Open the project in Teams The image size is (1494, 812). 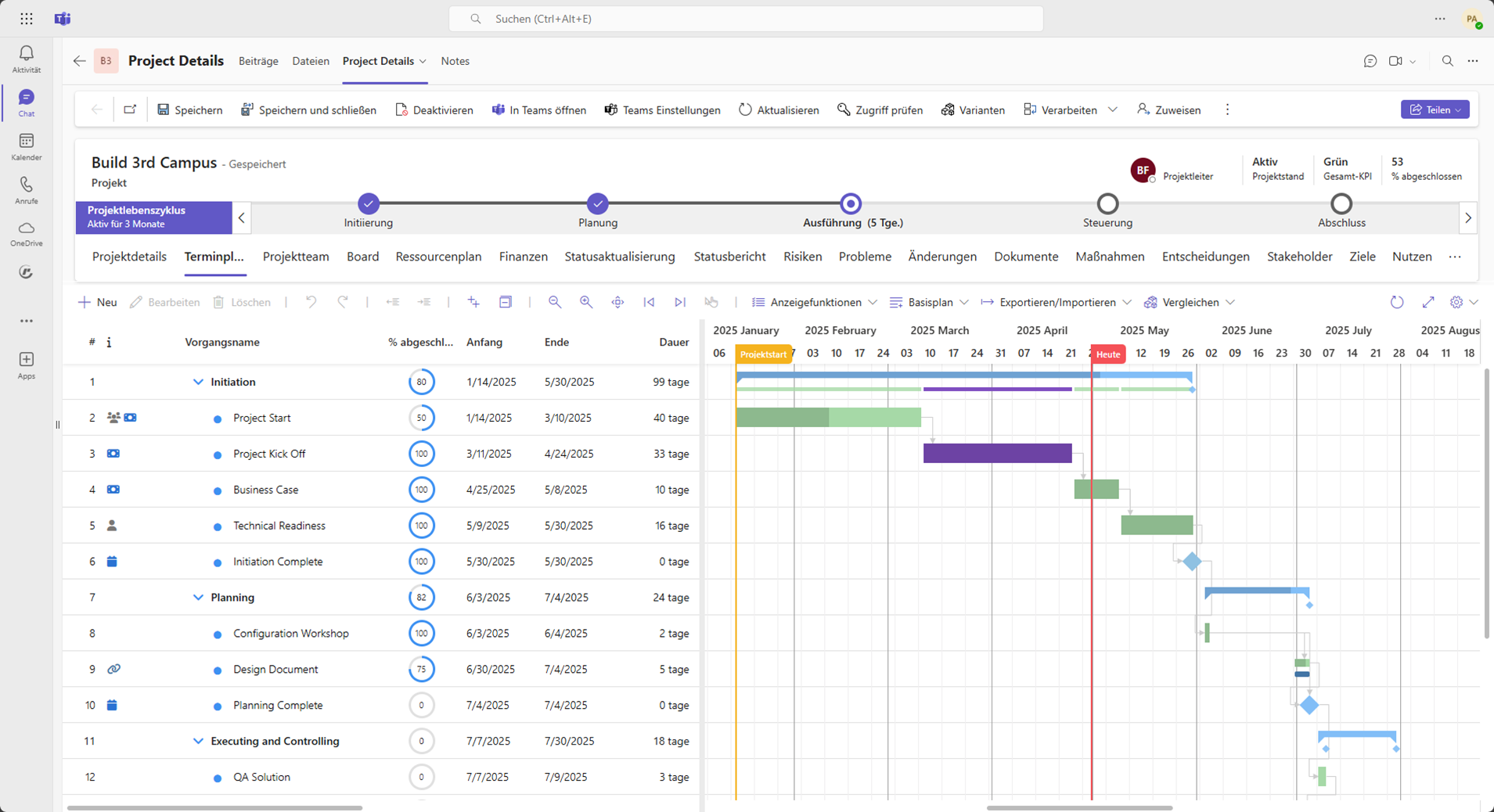tap(539, 110)
